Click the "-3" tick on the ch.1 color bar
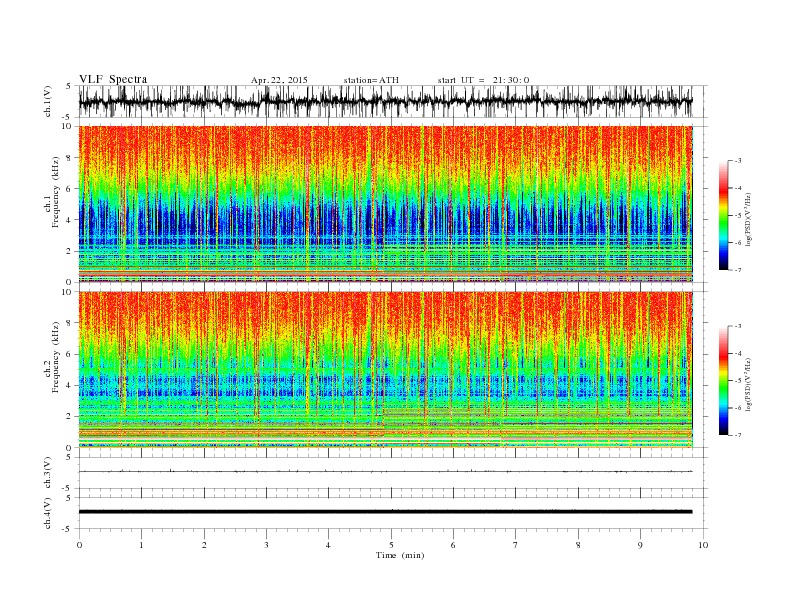 [737, 161]
